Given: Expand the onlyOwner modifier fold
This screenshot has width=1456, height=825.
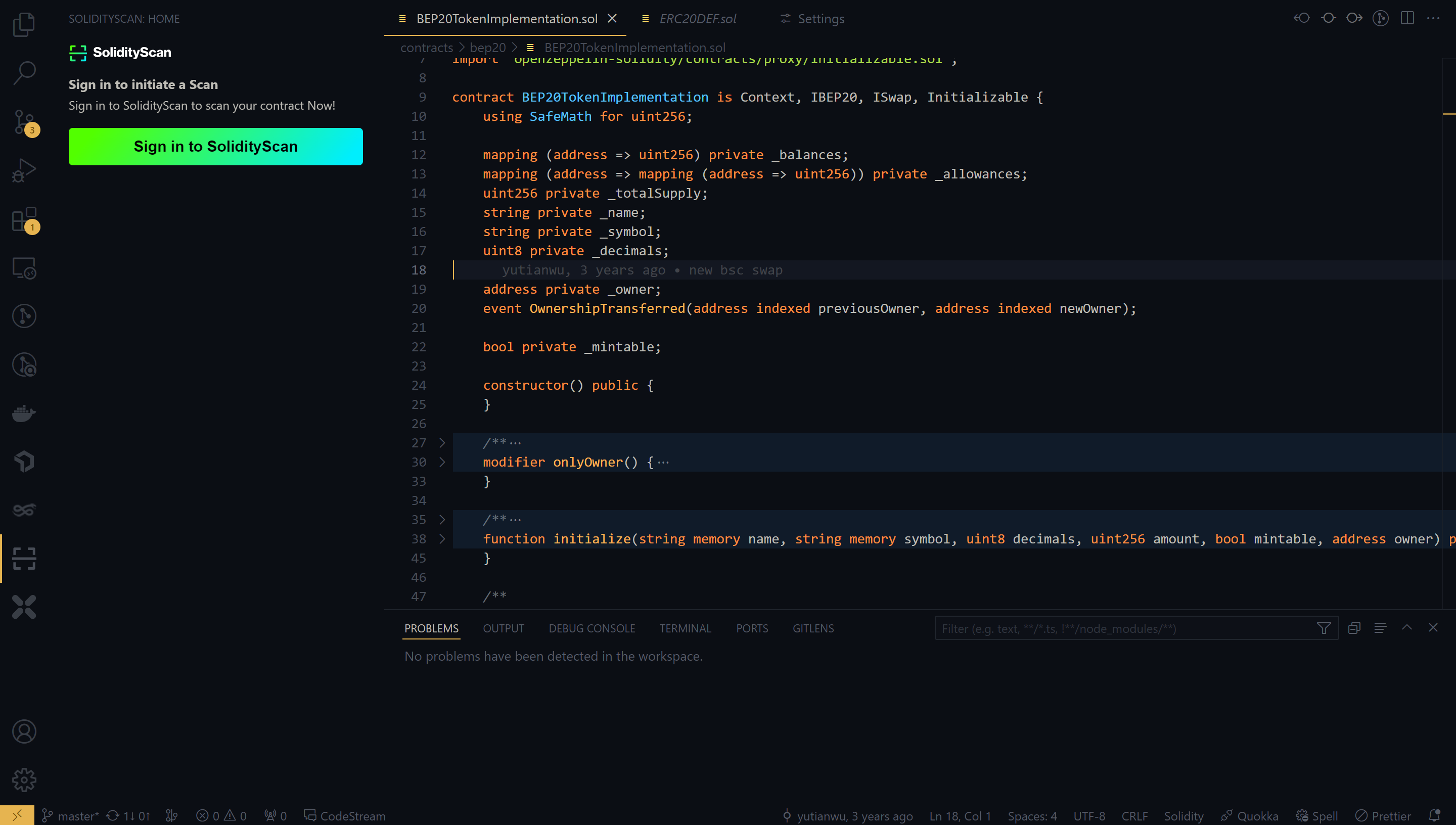Looking at the screenshot, I should 442,462.
